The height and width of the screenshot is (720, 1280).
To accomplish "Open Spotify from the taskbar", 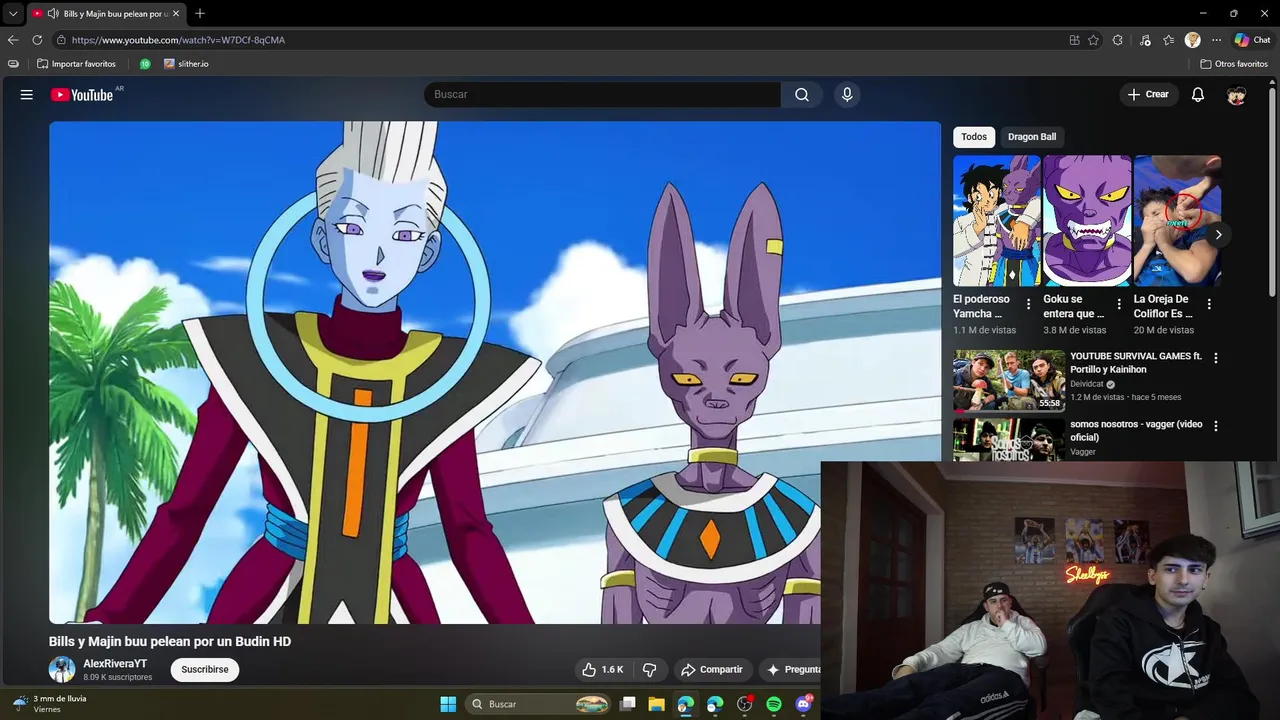I will coord(774,704).
